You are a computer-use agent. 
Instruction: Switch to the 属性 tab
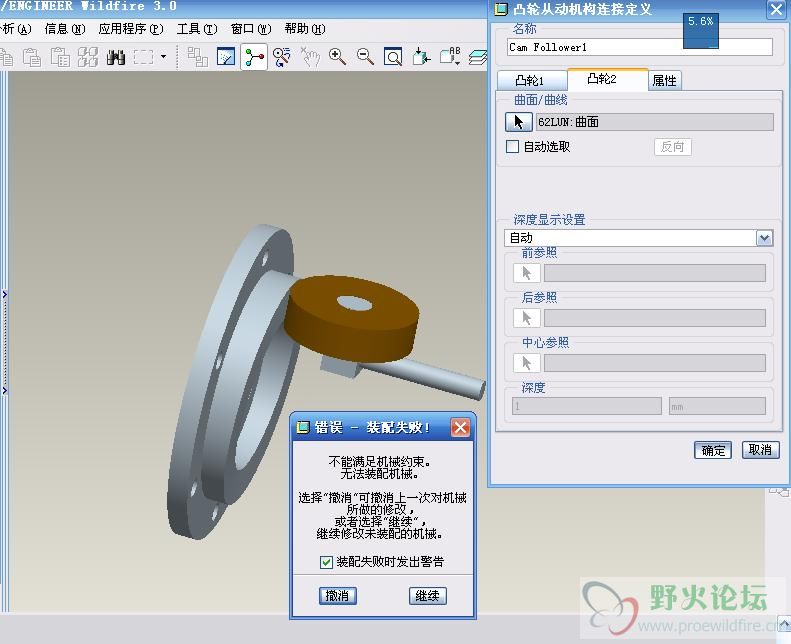coord(664,81)
